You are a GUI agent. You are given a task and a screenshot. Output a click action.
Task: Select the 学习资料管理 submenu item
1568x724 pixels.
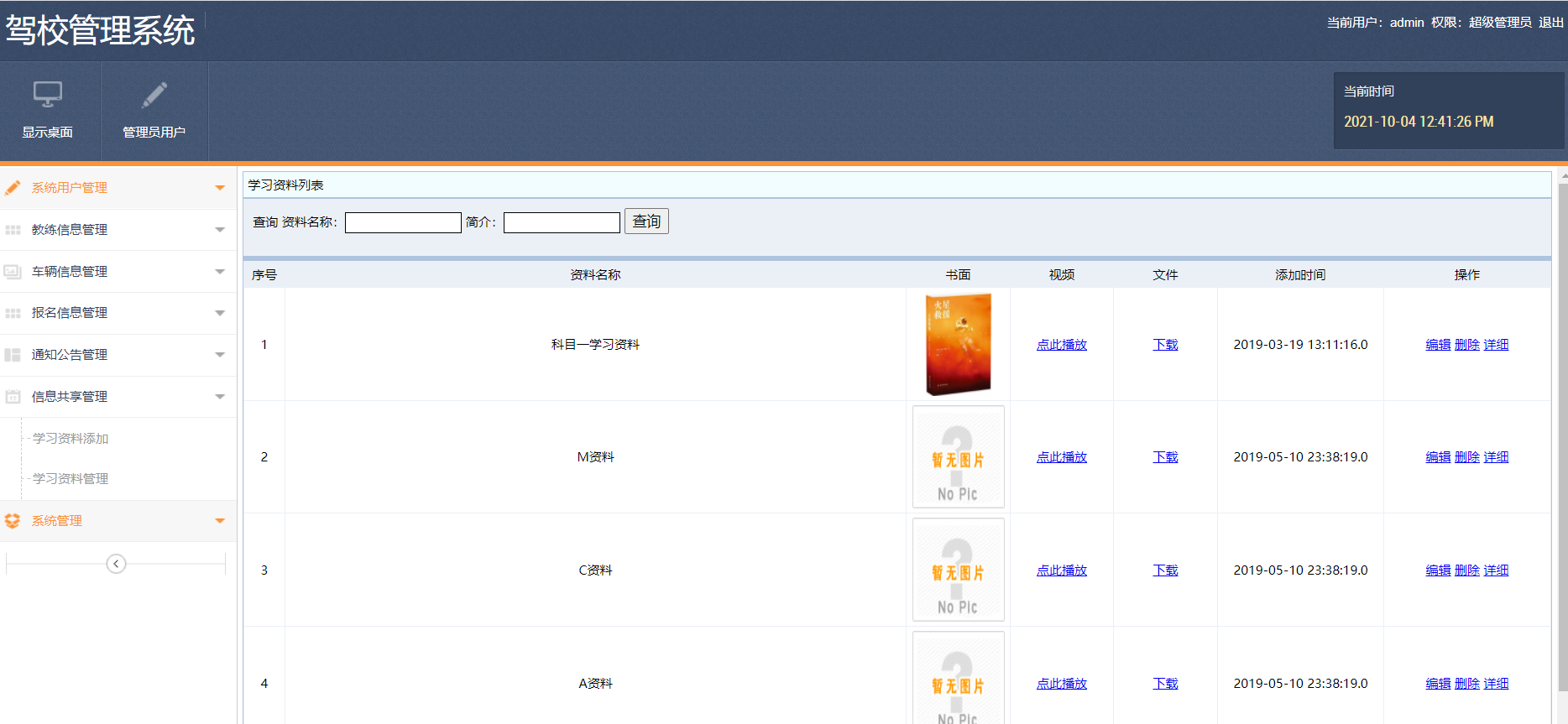[71, 479]
